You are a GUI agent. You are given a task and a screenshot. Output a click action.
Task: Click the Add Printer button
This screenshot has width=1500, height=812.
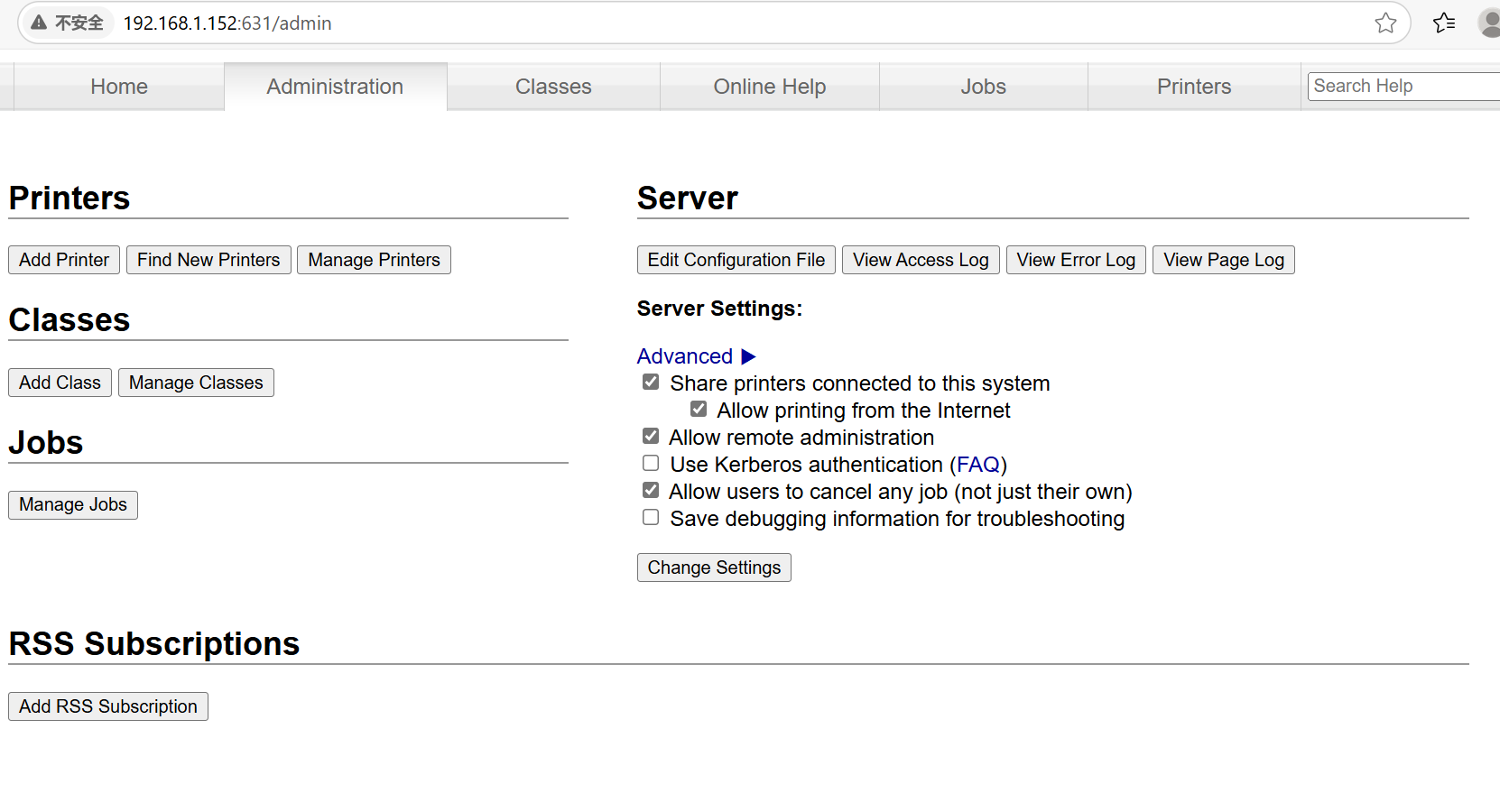pyautogui.click(x=64, y=260)
